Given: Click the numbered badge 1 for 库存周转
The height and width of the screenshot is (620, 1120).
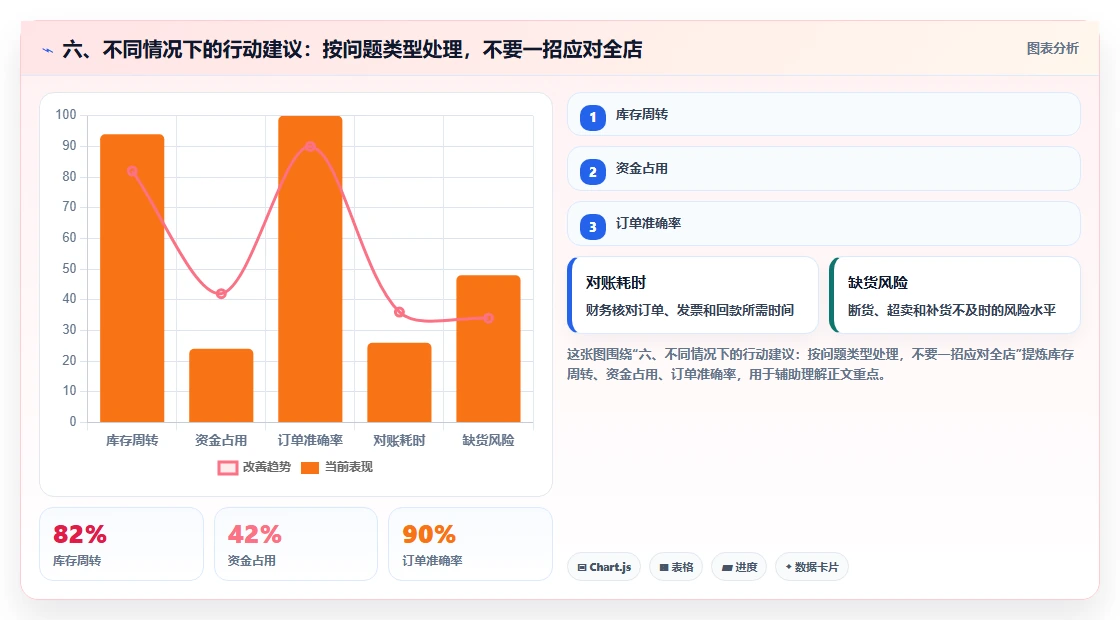Looking at the screenshot, I should point(592,117).
